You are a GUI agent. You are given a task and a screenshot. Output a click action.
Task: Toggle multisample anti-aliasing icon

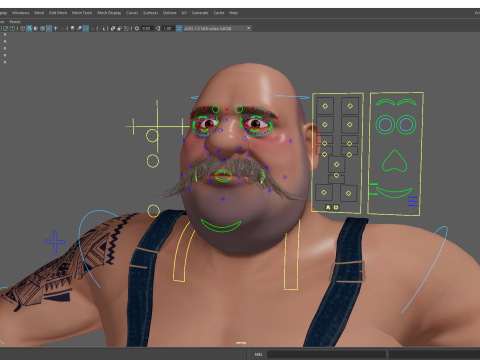(x=86, y=28)
